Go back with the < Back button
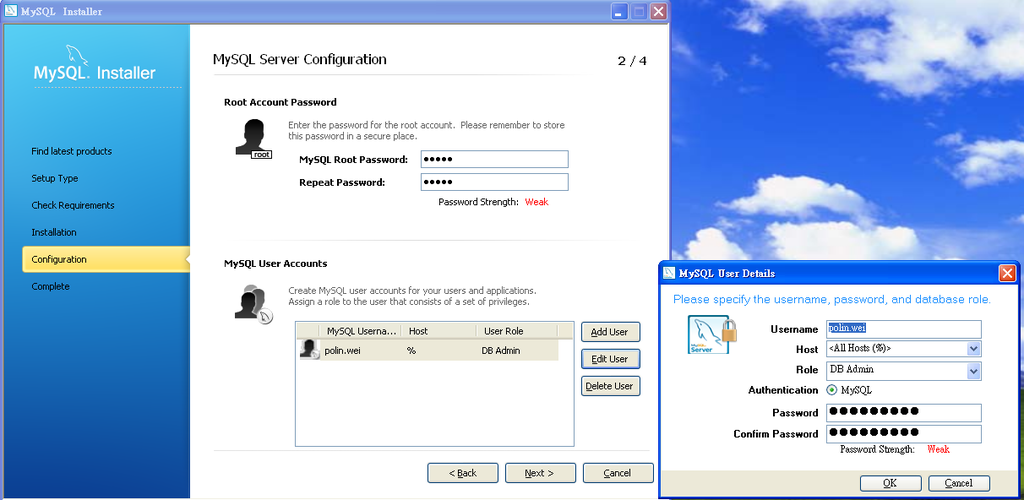This screenshot has height=500, width=1024. point(463,473)
